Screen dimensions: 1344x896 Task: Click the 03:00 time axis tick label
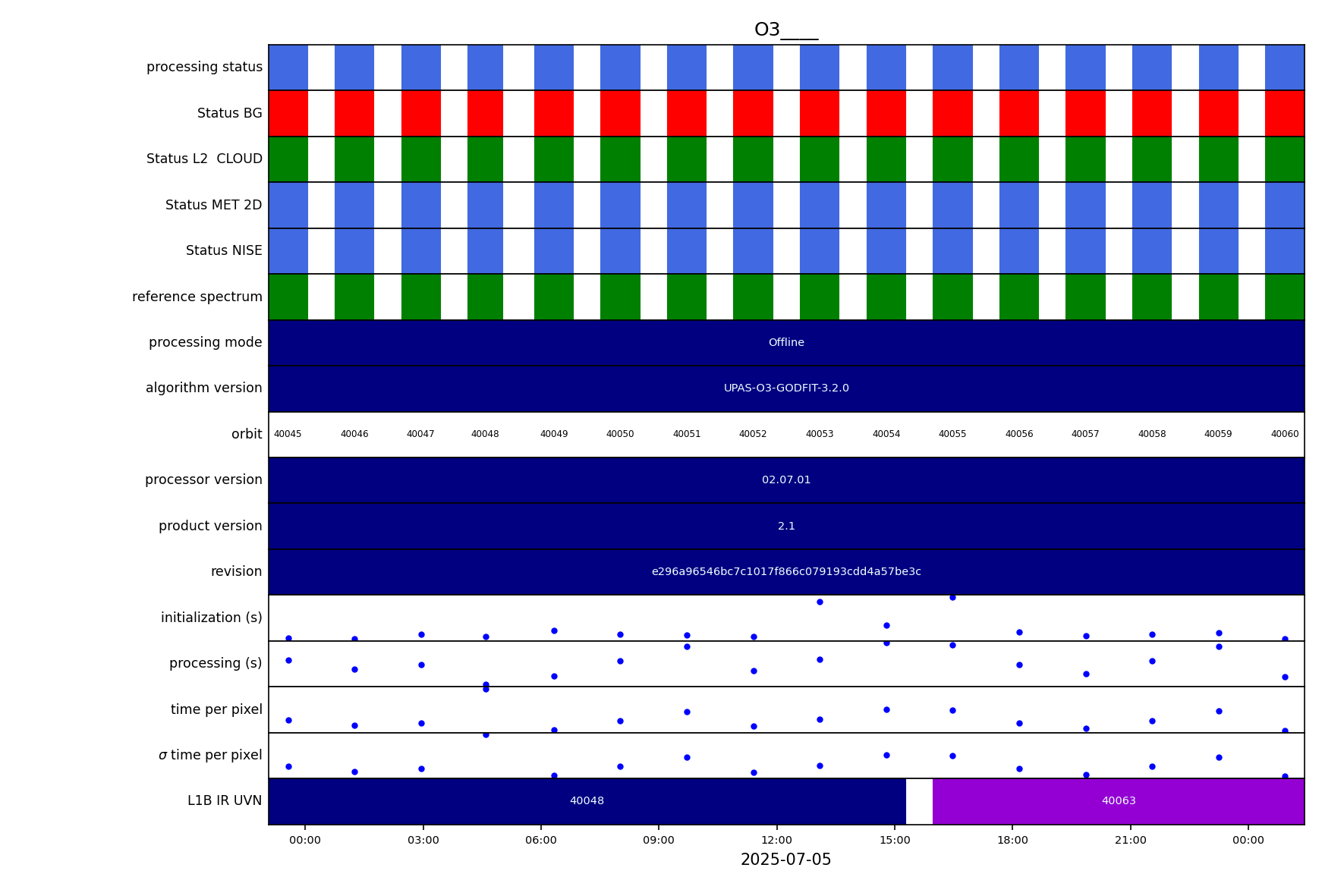pos(423,841)
